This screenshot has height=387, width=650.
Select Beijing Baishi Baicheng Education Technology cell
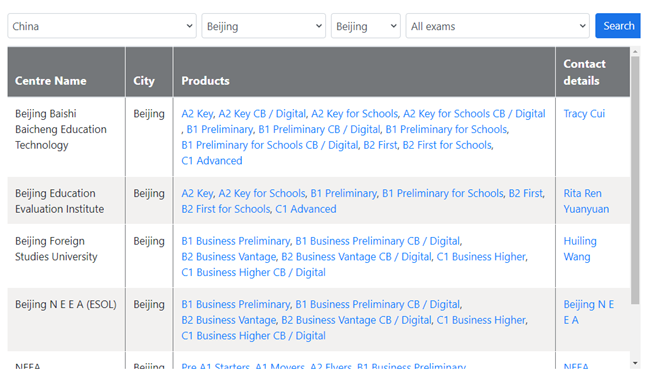66,137
